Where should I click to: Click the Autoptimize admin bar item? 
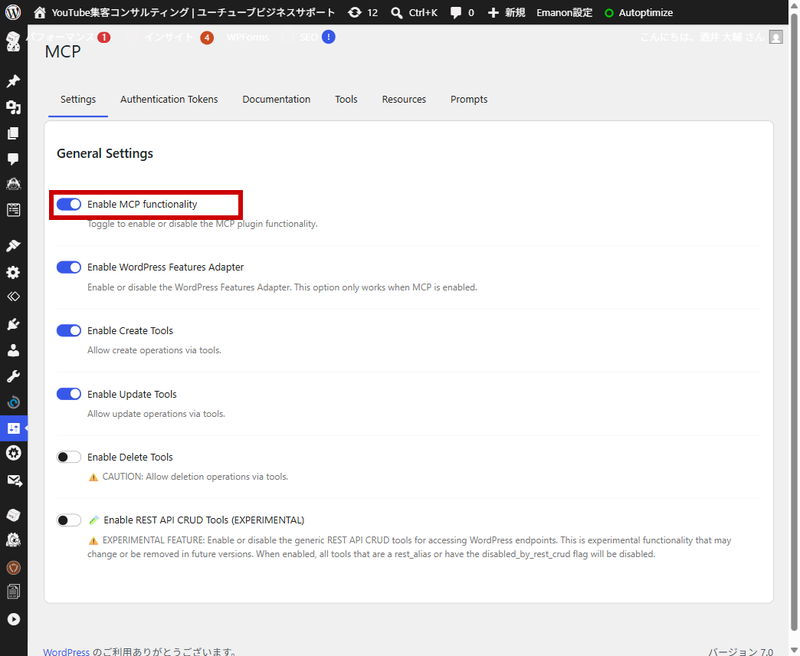coord(638,13)
